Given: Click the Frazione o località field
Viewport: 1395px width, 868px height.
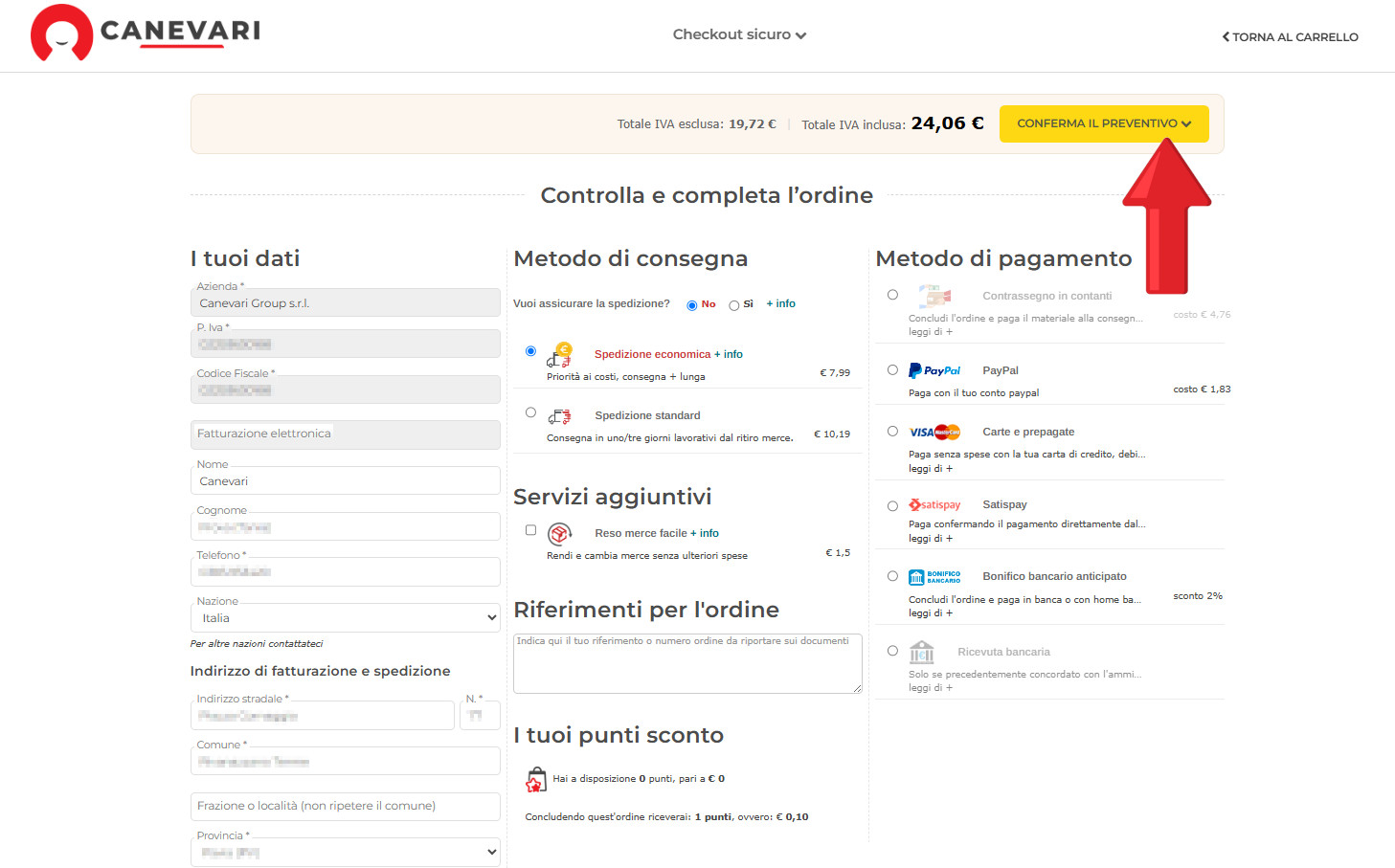Looking at the screenshot, I should [346, 807].
